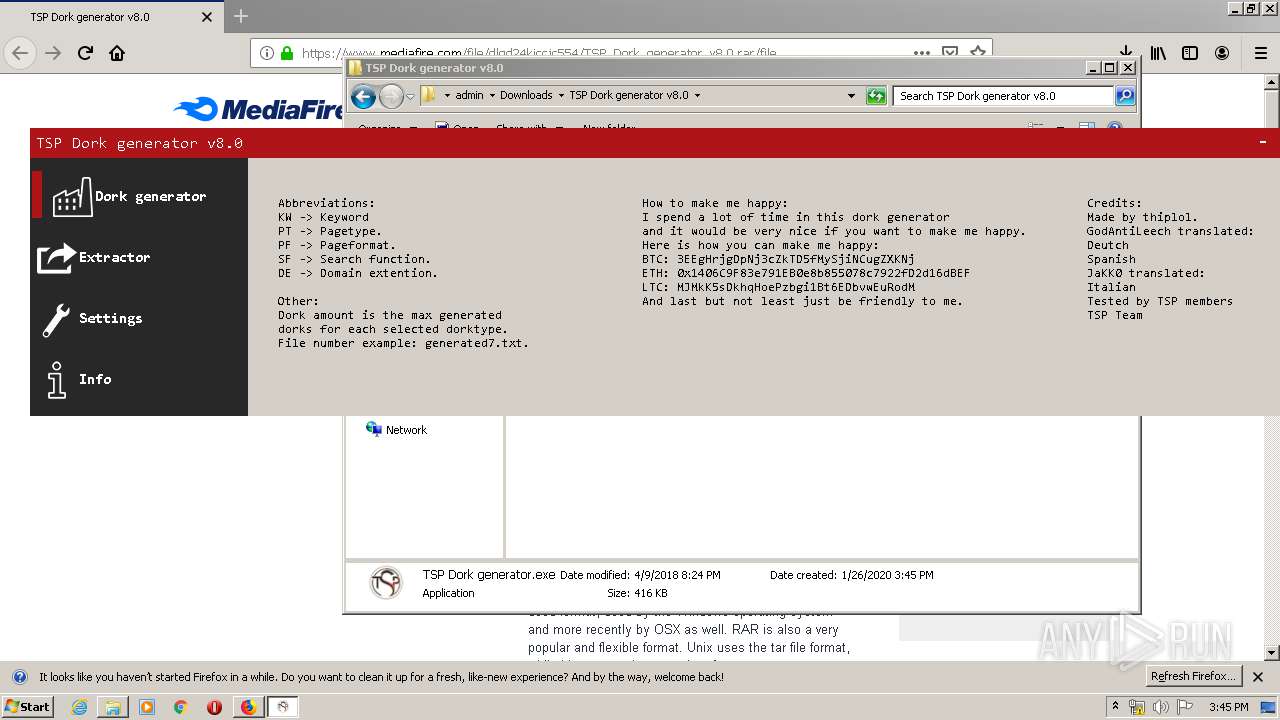This screenshot has height=720, width=1280.
Task: Click the Explorer search magnifier icon
Action: [x=1125, y=96]
